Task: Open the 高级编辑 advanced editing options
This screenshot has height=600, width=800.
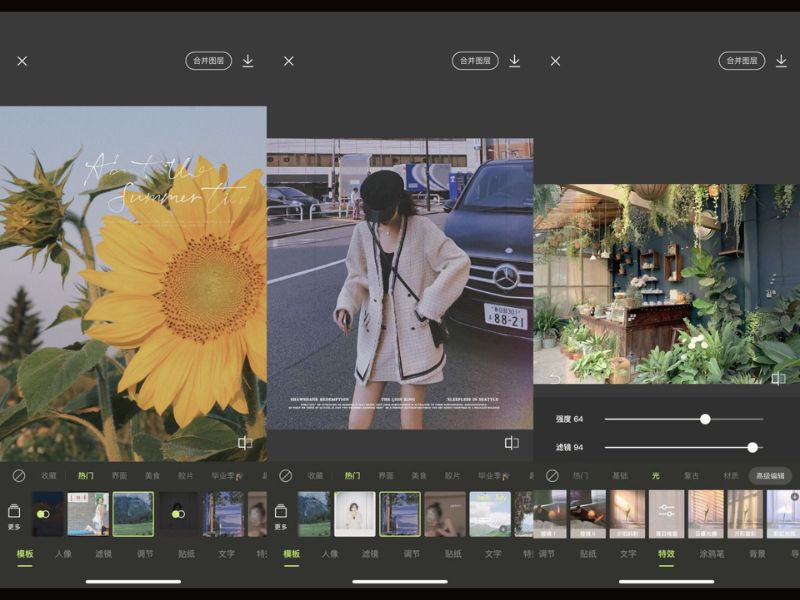Action: point(771,476)
